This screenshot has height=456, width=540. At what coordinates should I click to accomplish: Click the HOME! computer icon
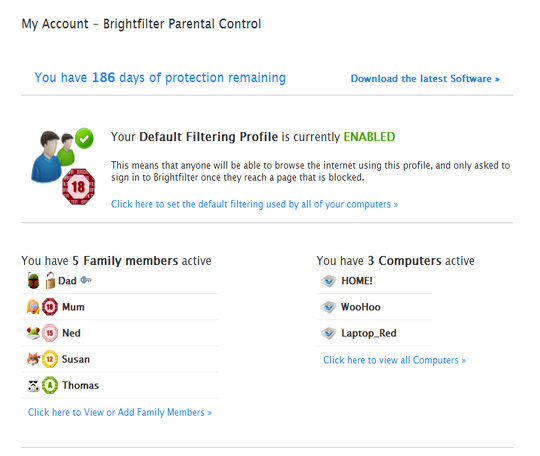click(x=329, y=281)
